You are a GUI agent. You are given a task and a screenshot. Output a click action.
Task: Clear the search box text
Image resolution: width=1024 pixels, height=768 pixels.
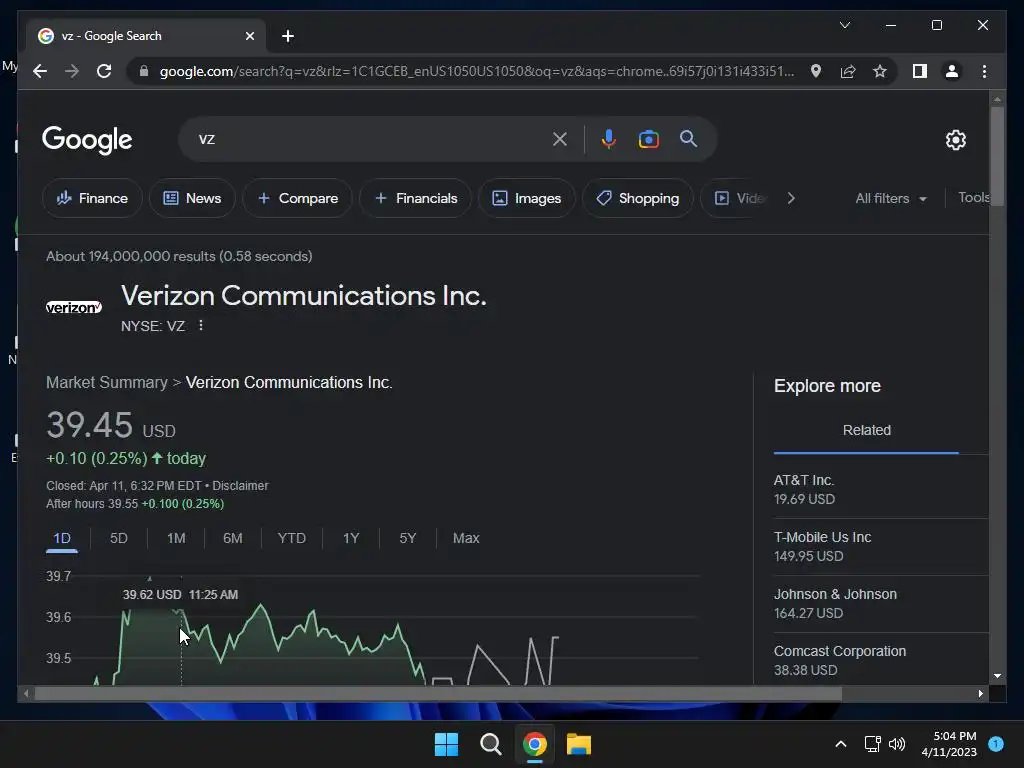coord(560,139)
